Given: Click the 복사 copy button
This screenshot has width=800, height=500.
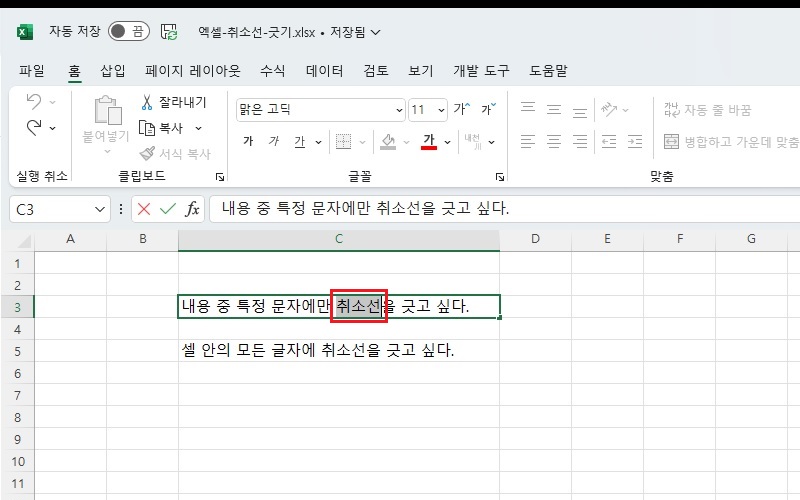Looking at the screenshot, I should [161, 128].
